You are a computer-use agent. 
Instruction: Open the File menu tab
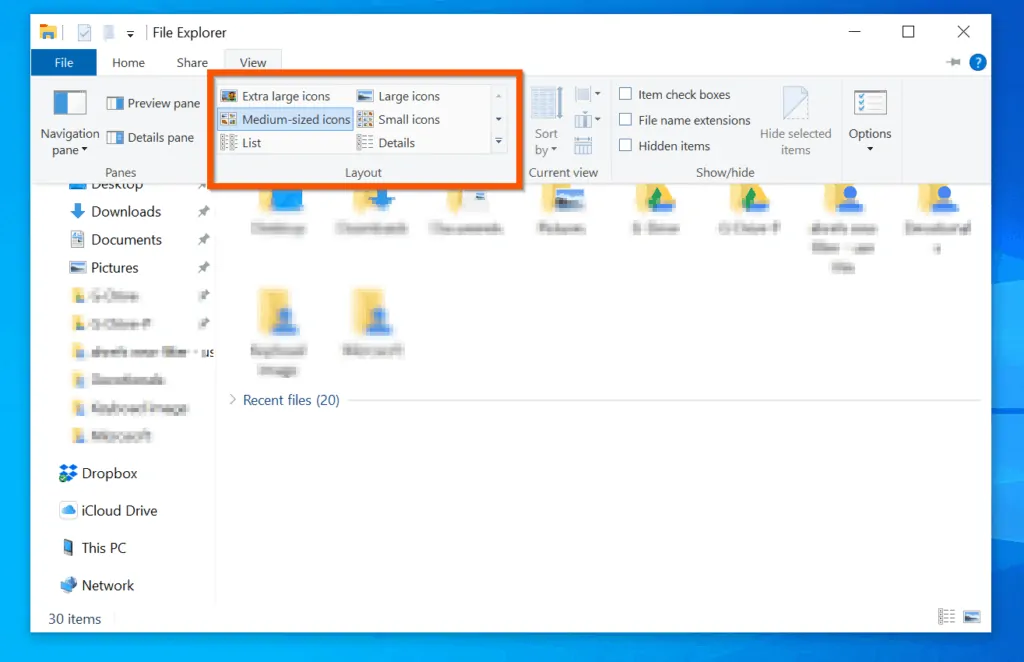pos(64,62)
